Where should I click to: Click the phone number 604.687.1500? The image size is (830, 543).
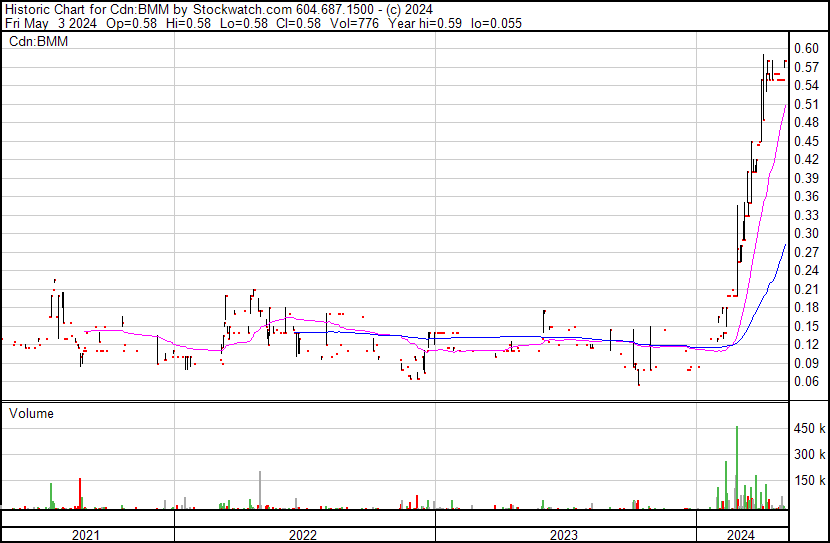click(x=335, y=9)
